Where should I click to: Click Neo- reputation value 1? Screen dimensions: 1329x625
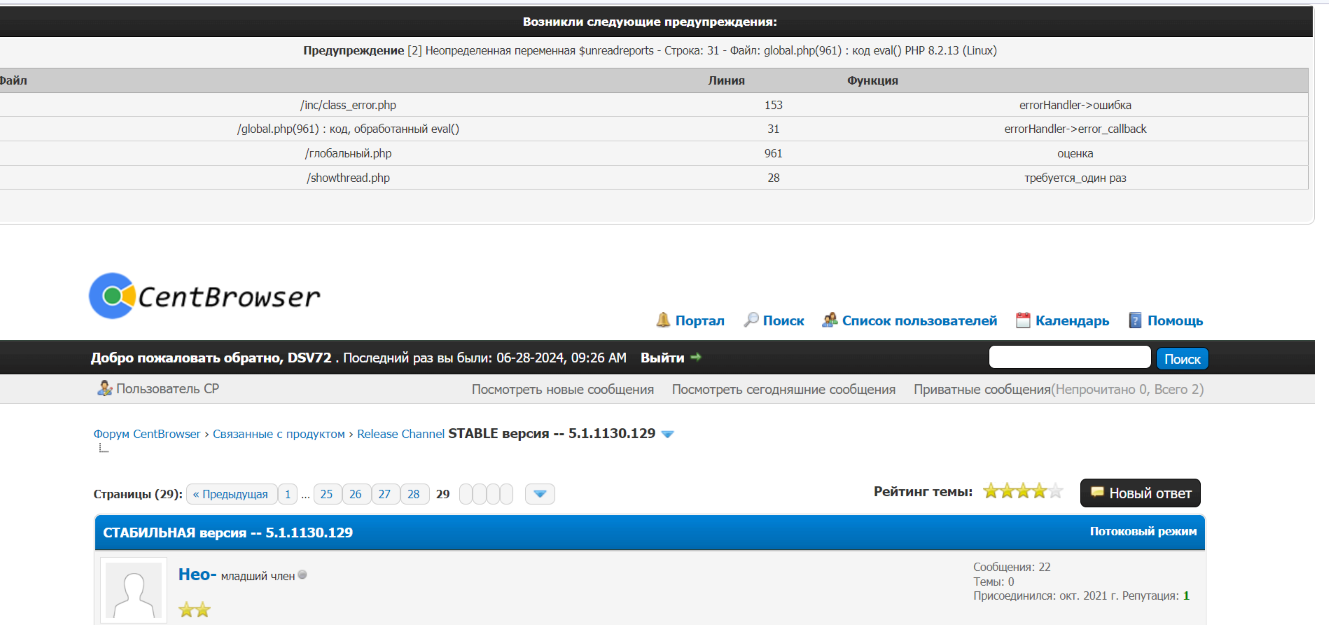pos(1186,596)
